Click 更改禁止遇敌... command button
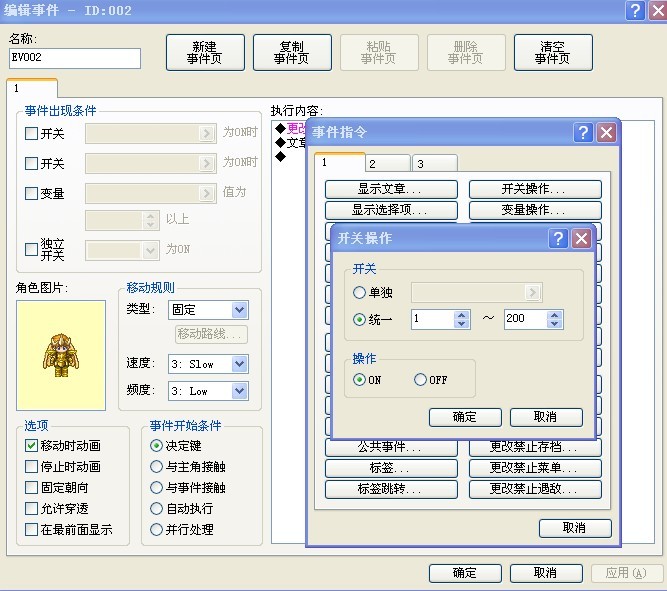 tap(535, 489)
